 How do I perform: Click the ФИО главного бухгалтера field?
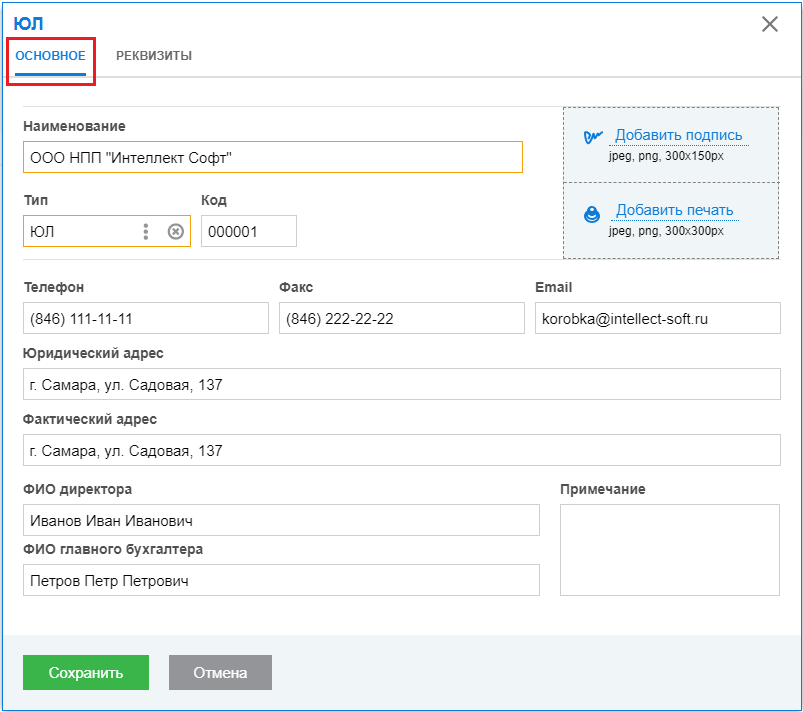pos(281,580)
